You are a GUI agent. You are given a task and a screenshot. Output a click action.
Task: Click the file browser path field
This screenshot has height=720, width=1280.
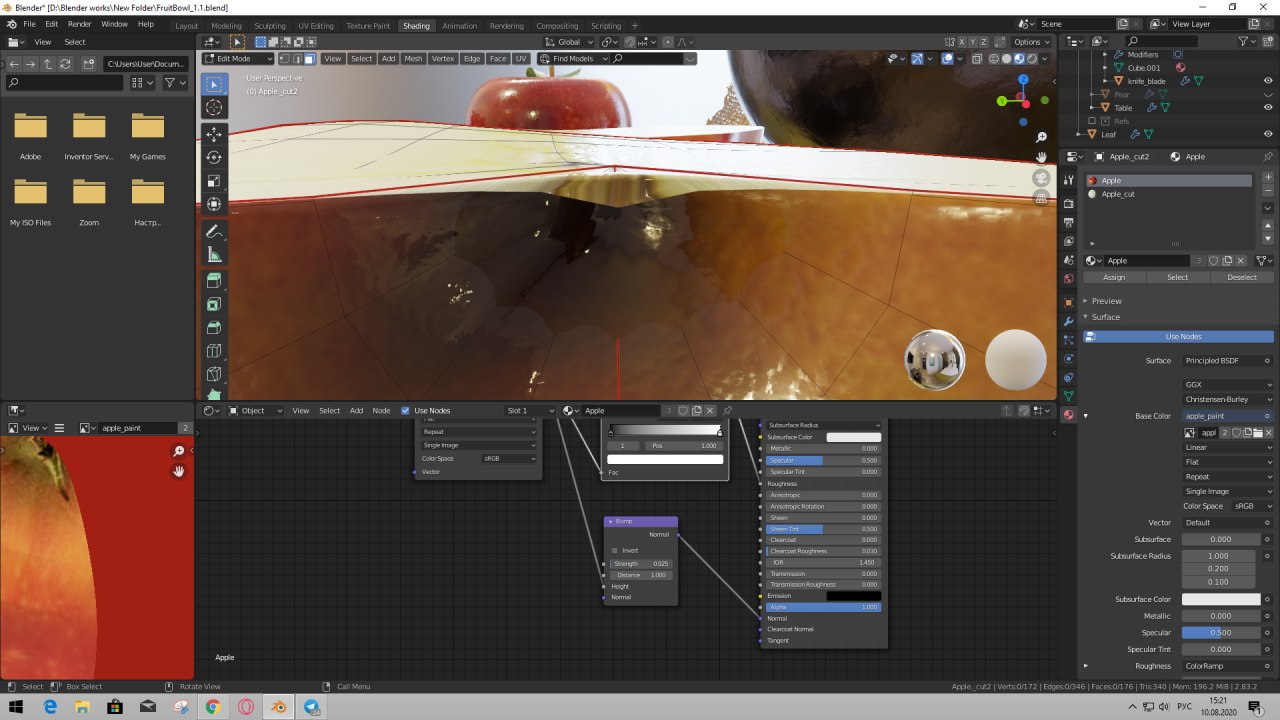(144, 63)
